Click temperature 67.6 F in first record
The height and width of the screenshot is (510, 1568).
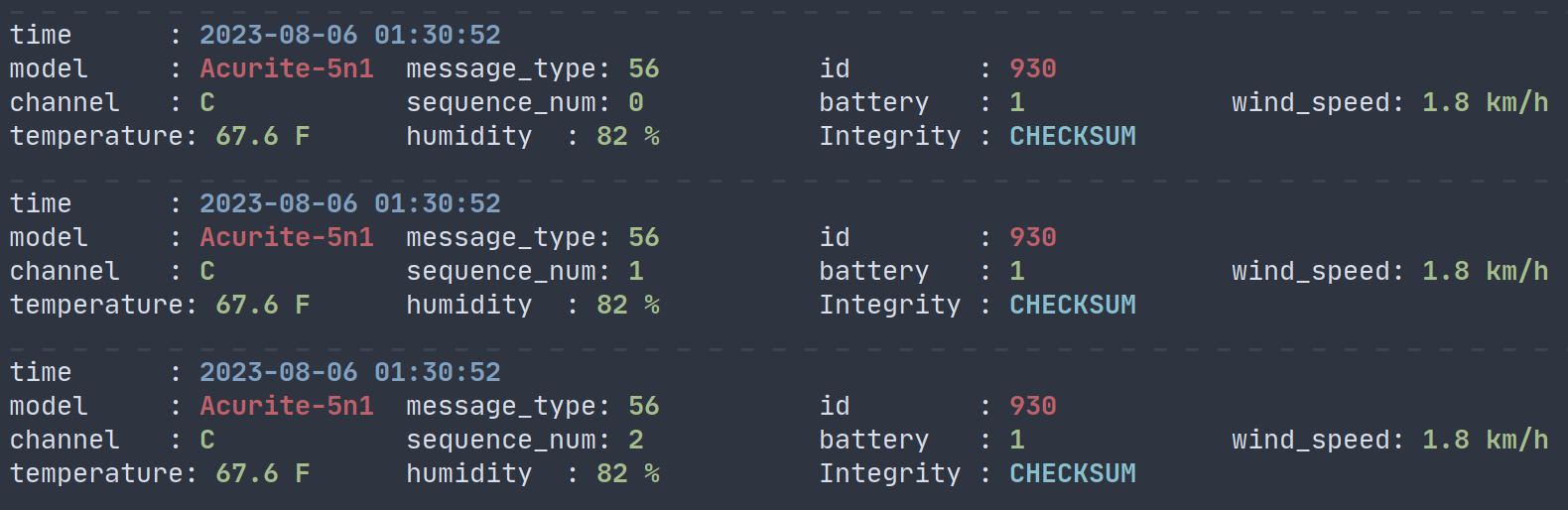click(263, 136)
